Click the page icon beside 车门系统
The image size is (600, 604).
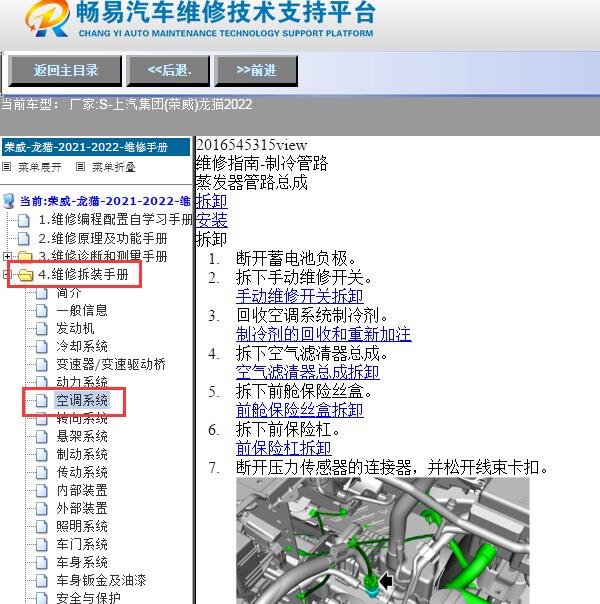[x=42, y=544]
